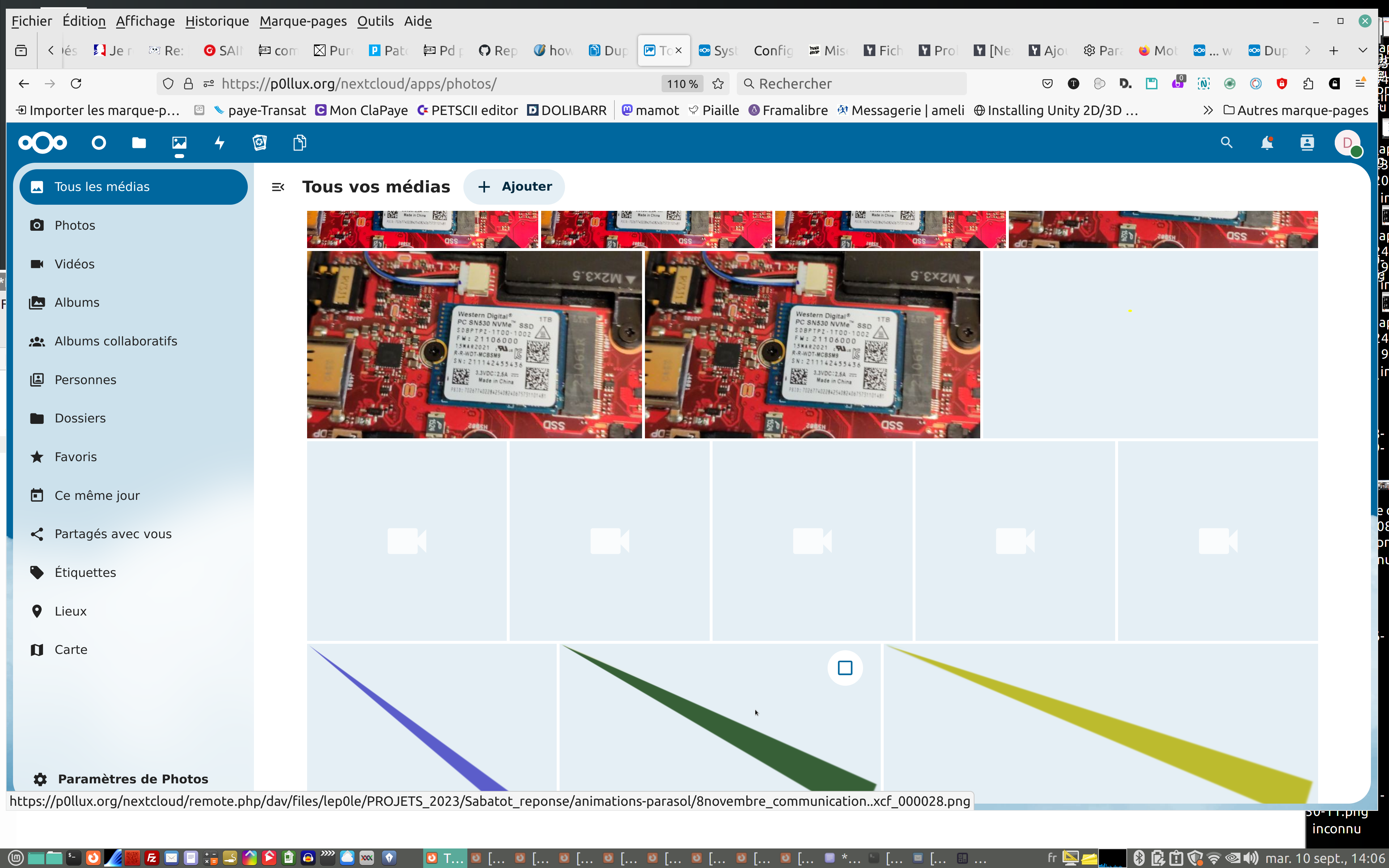Screen dimensions: 1389x868
Task: Open the user avatar menu
Action: (x=1347, y=142)
